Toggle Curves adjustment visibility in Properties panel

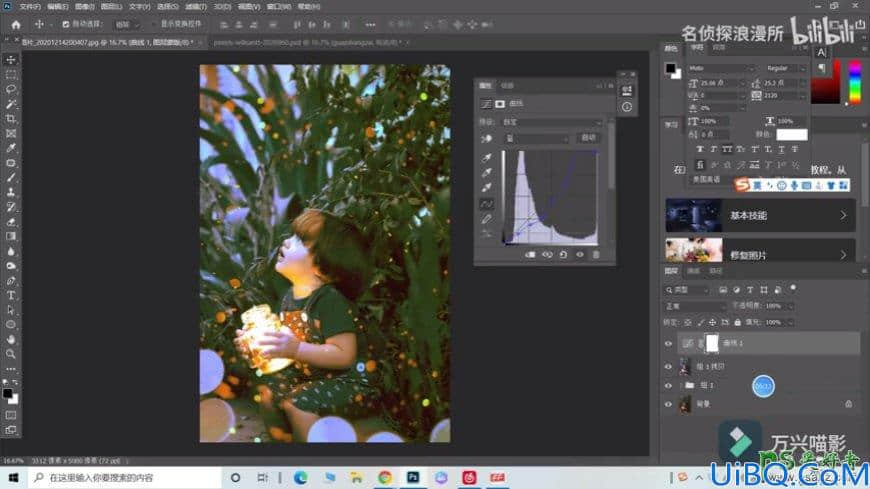click(580, 255)
